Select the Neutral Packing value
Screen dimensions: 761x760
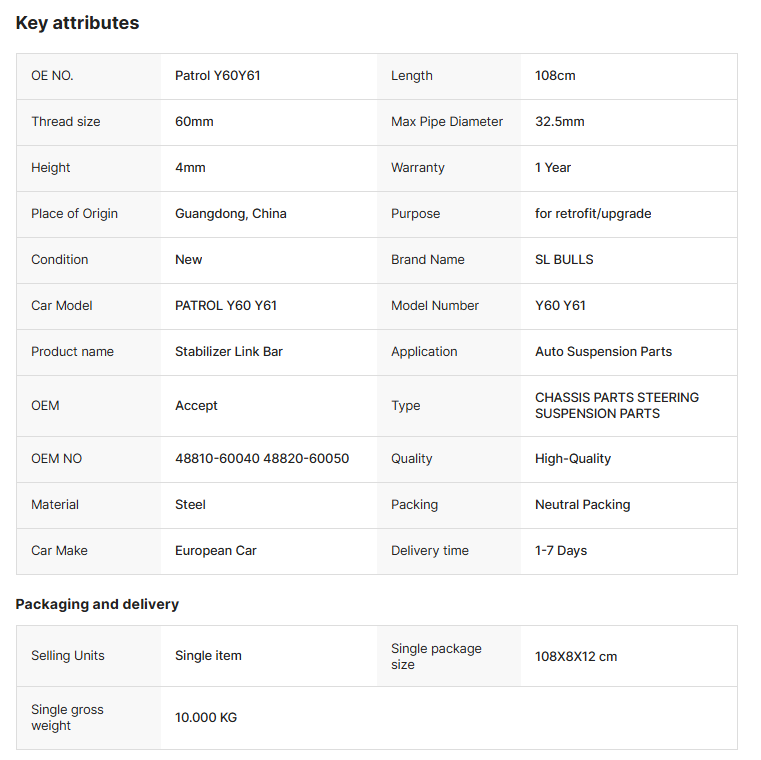click(582, 505)
